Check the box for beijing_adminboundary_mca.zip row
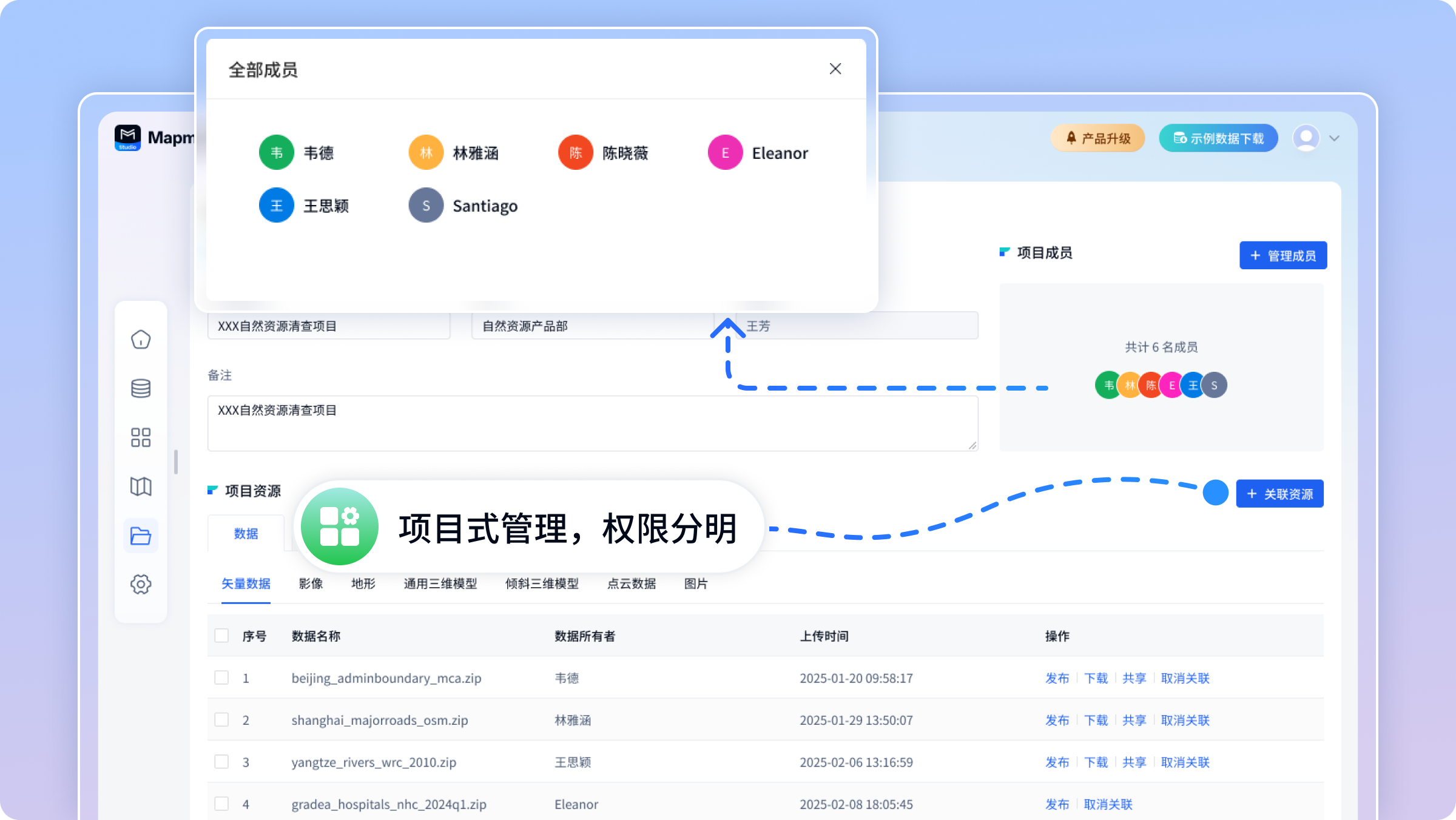The image size is (1456, 820). (221, 677)
